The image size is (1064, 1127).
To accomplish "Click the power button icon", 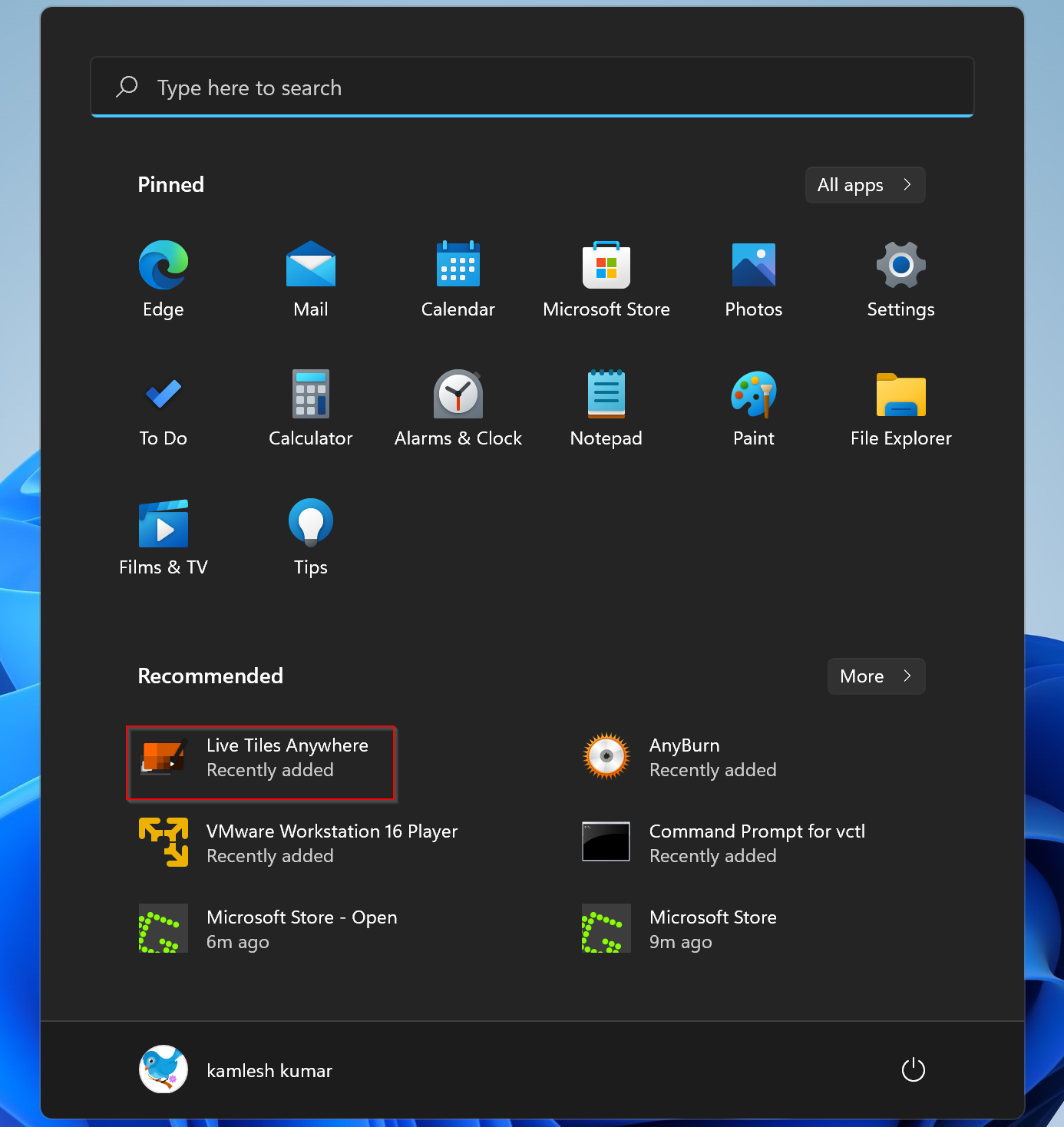I will (913, 1069).
